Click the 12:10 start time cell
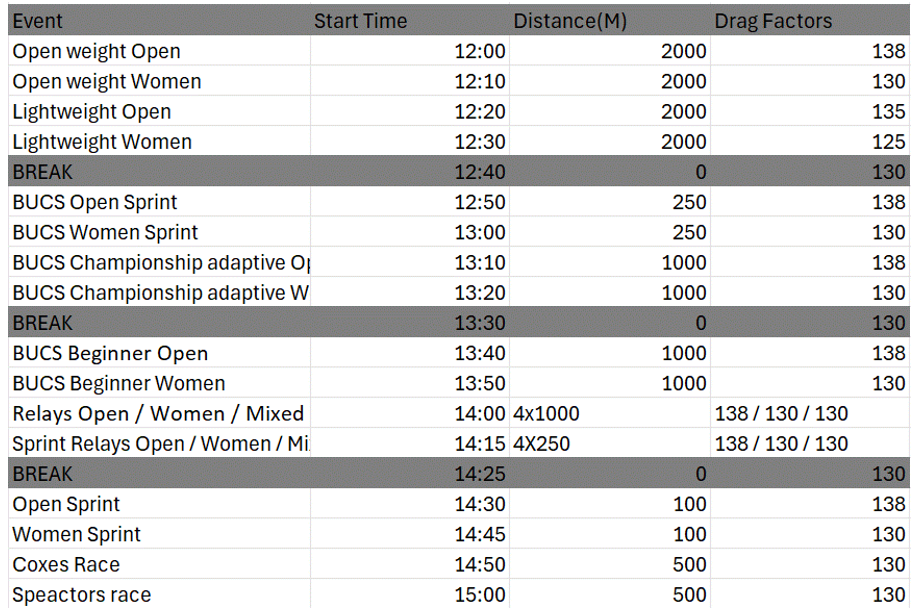Image resolution: width=916 pixels, height=615 pixels. pos(408,81)
